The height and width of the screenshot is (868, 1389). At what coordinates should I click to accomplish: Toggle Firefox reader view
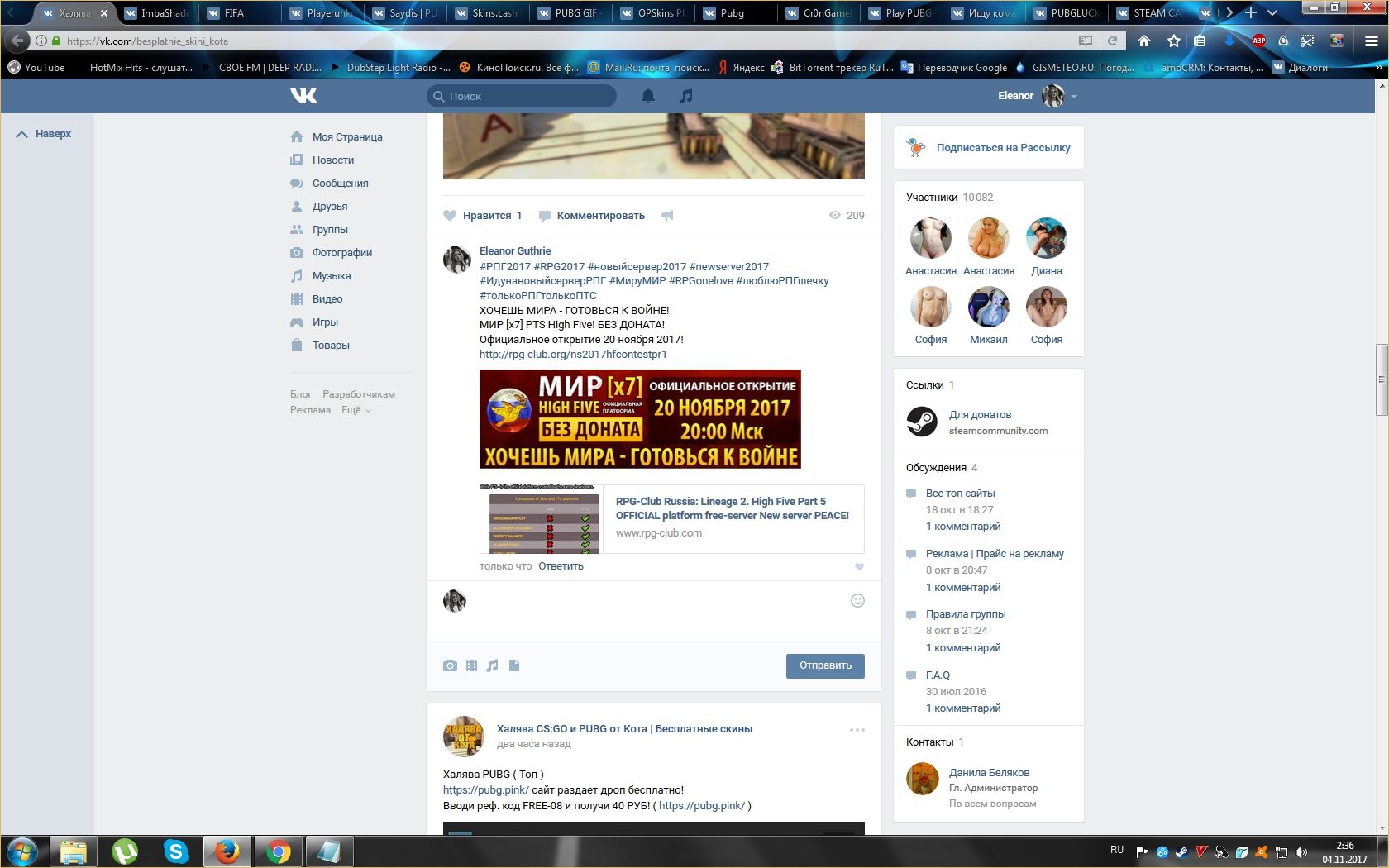pyautogui.click(x=1086, y=41)
